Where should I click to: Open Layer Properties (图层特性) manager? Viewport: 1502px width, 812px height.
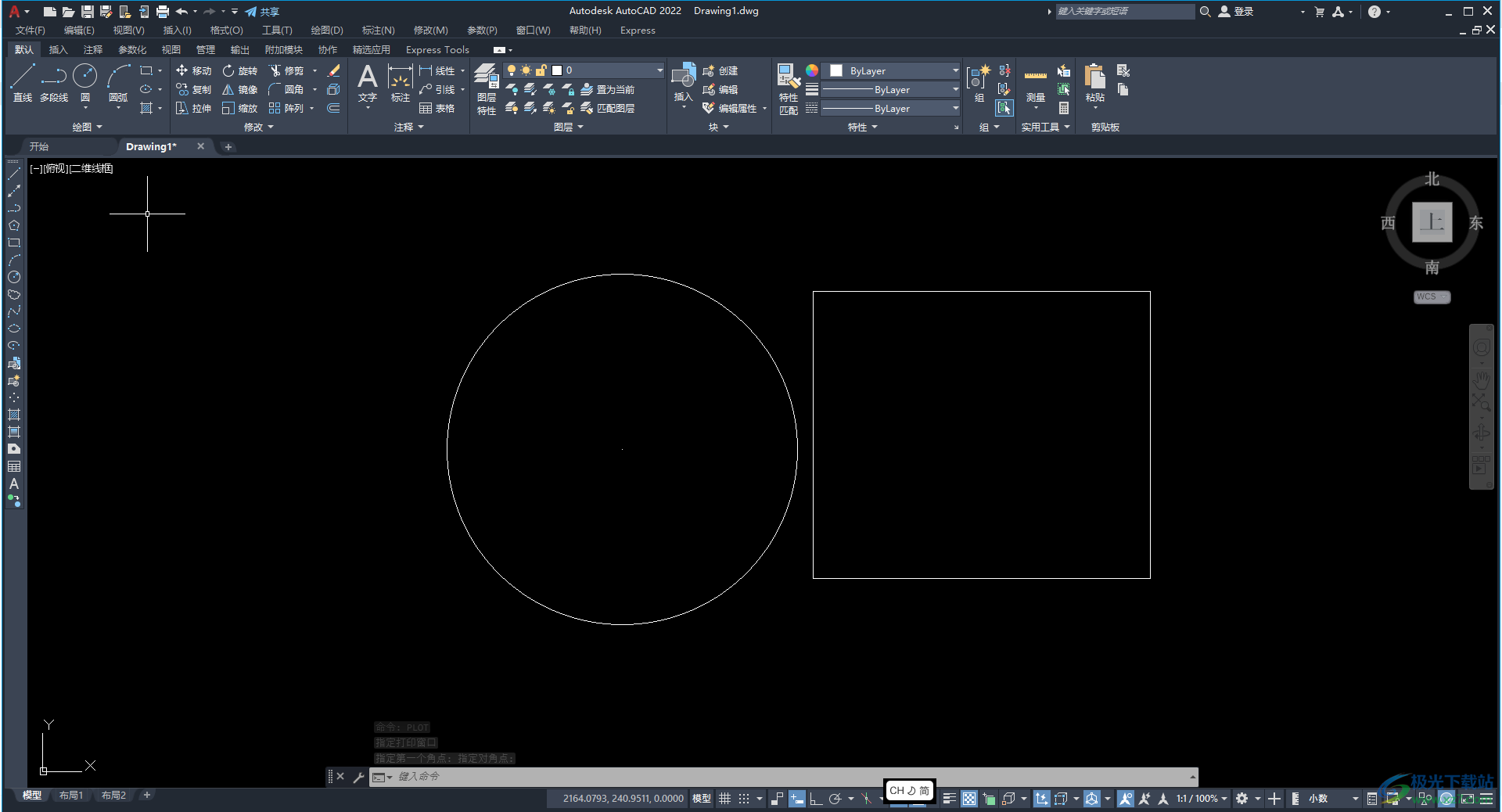click(x=487, y=89)
